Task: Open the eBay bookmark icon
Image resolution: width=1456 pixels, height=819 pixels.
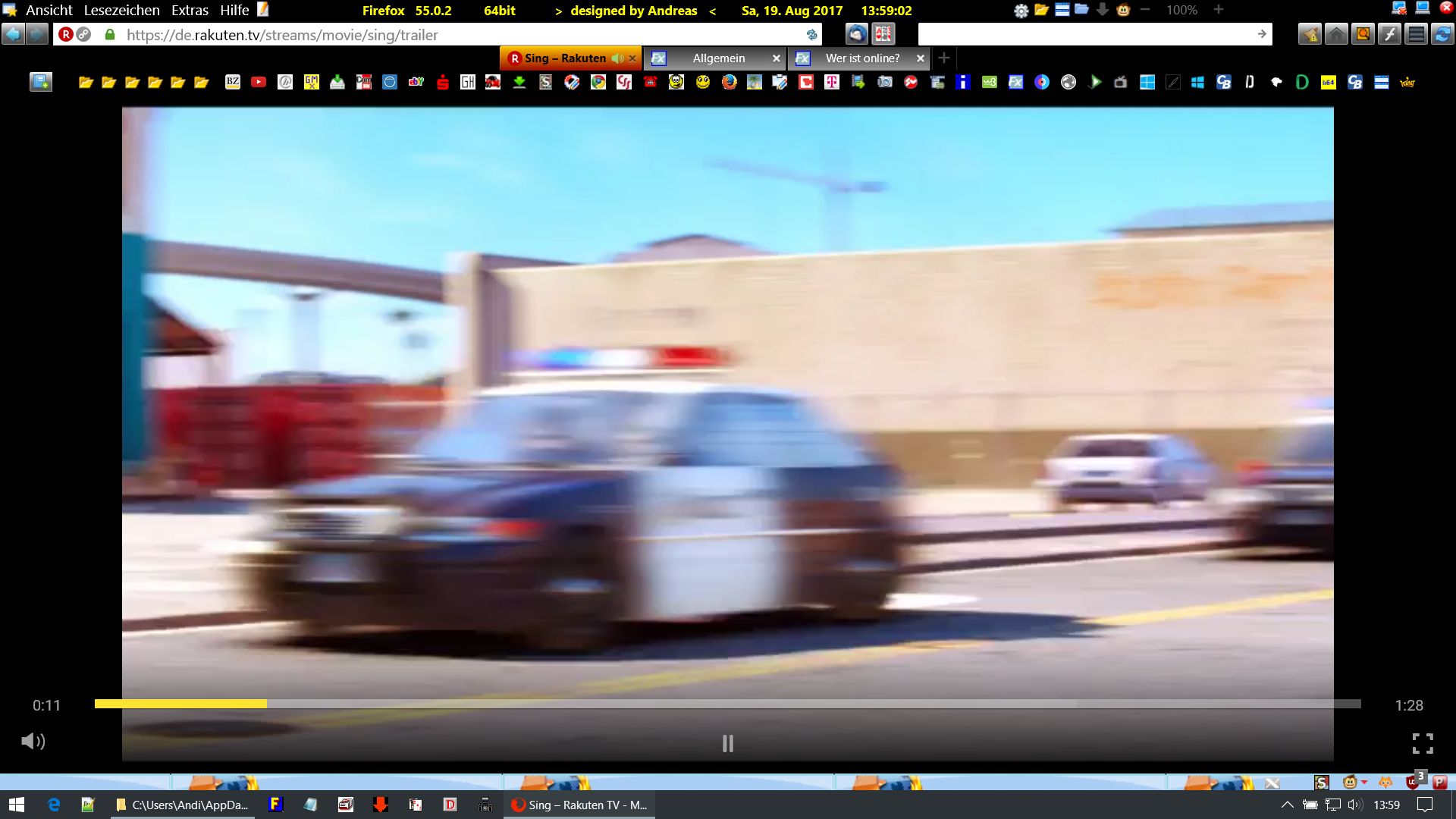Action: [416, 82]
